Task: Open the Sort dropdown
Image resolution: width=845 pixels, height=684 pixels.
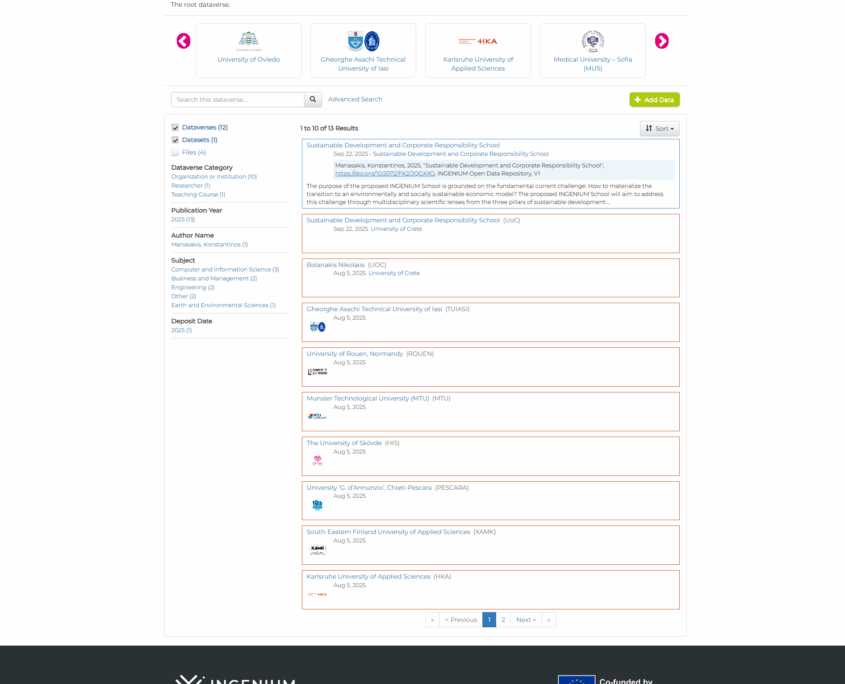Action: [x=659, y=129]
